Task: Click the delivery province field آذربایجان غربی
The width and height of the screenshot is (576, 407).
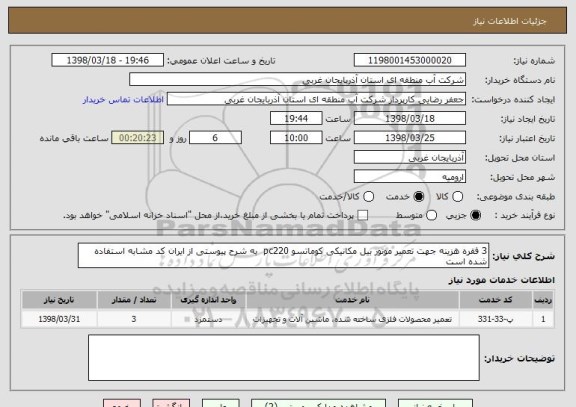Action: point(410,158)
